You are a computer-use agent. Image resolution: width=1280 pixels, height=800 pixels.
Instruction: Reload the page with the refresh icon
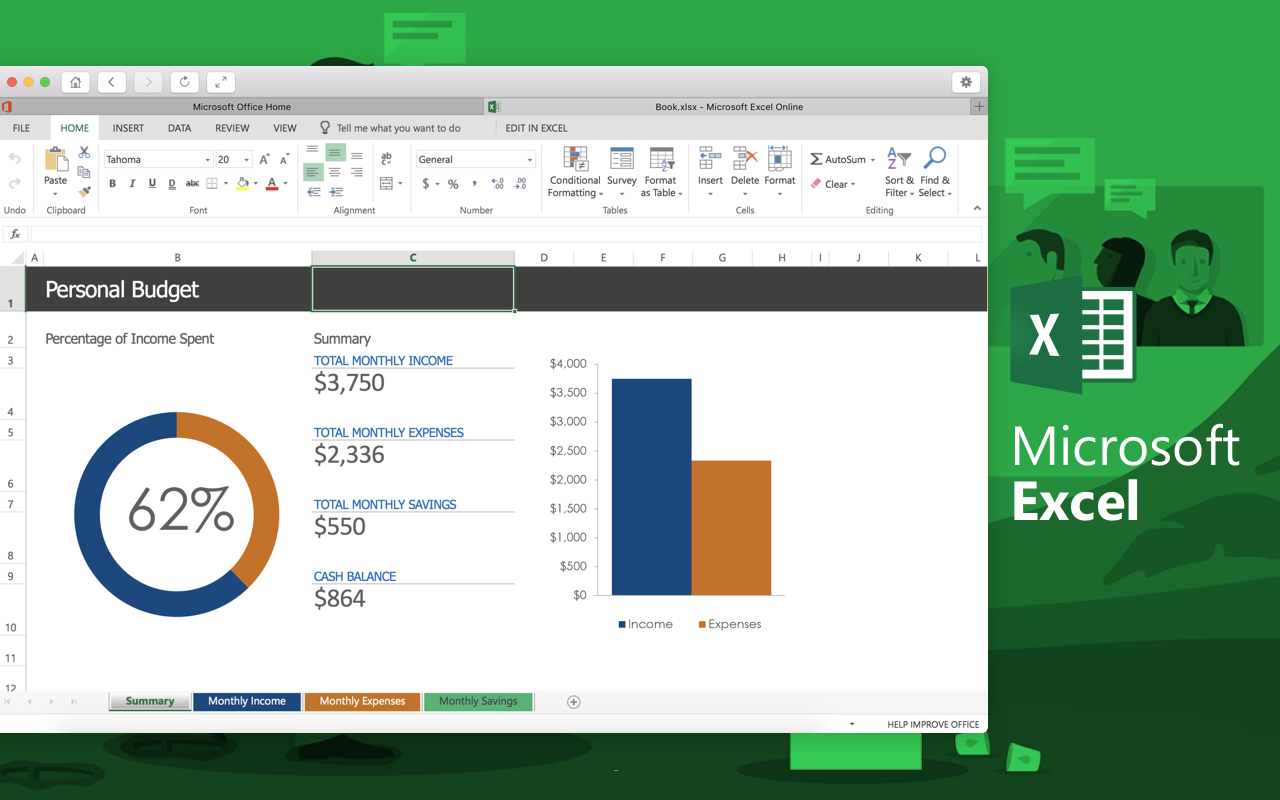184,82
